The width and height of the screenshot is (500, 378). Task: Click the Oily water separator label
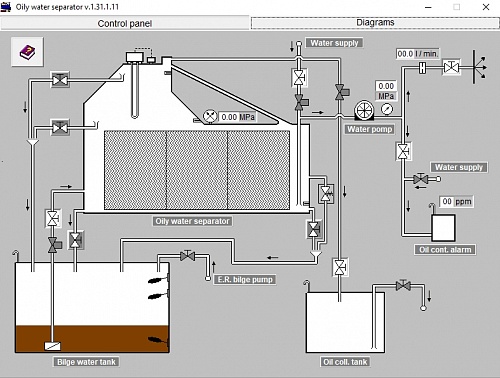pyautogui.click(x=193, y=221)
